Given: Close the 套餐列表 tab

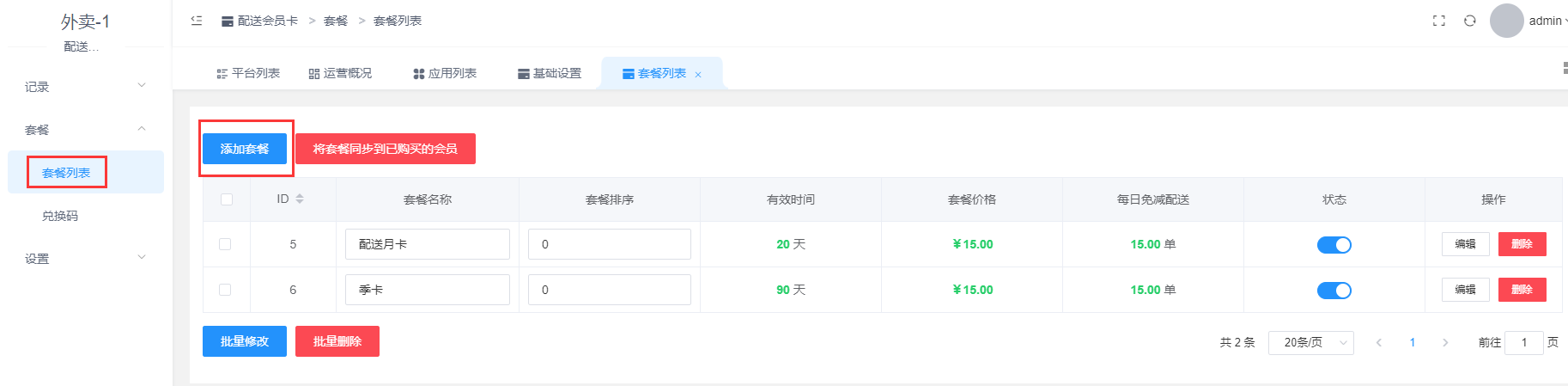Looking at the screenshot, I should click(698, 75).
